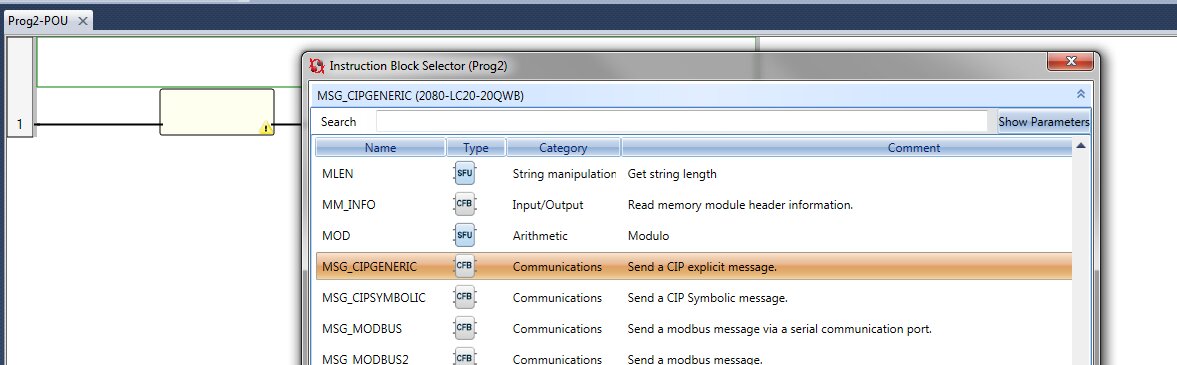Viewport: 1177px width, 365px height.
Task: Click the Instruction Block Selector title icon
Action: click(318, 65)
